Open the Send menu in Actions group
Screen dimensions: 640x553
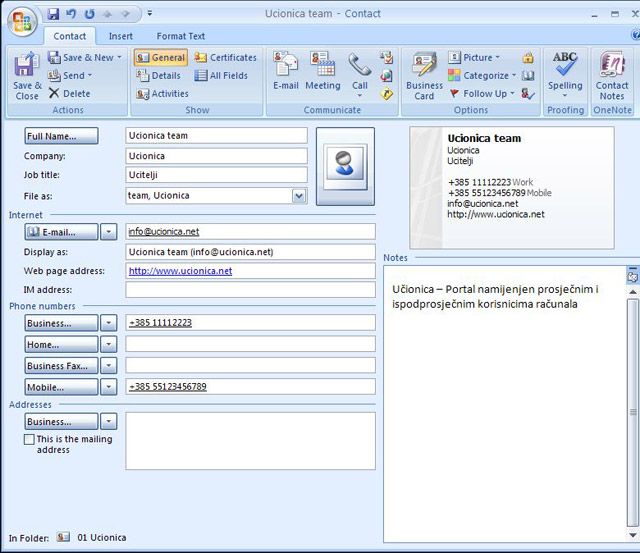[x=70, y=76]
